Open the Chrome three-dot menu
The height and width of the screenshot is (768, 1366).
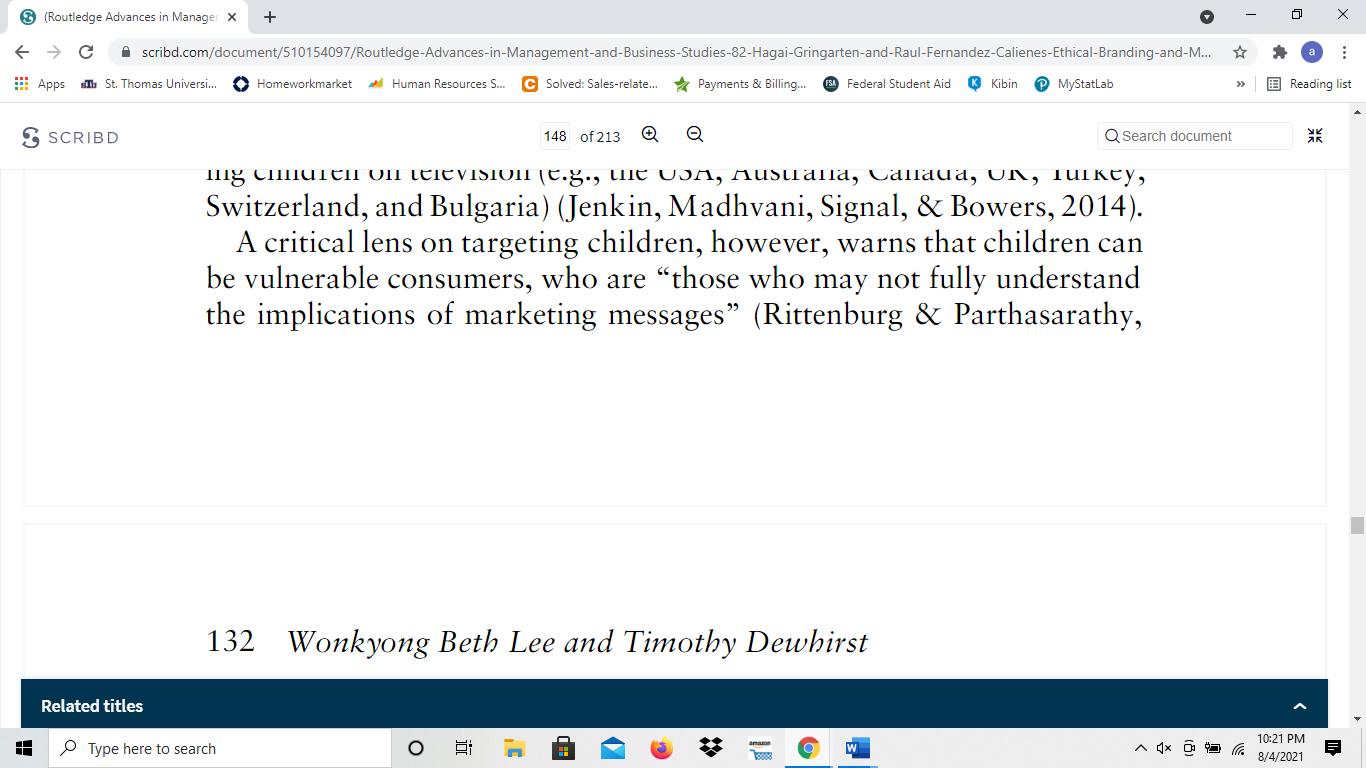coord(1344,52)
